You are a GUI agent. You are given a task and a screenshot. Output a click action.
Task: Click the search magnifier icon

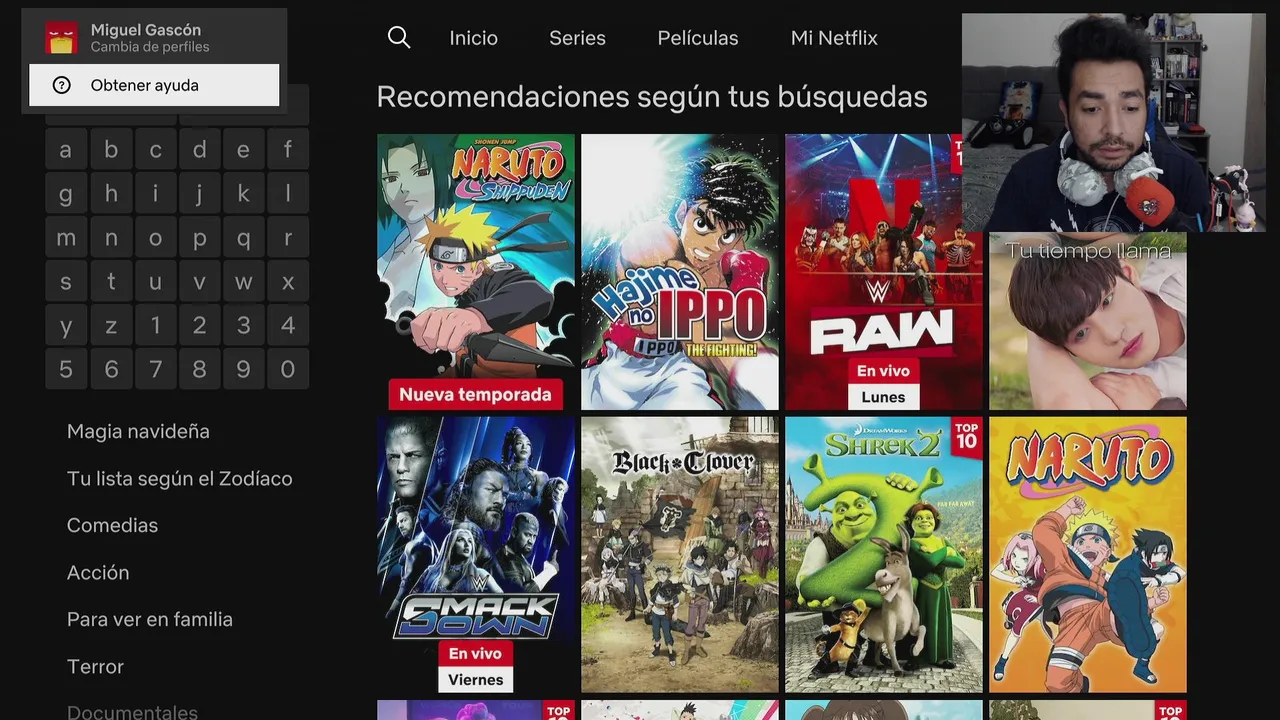tap(399, 38)
